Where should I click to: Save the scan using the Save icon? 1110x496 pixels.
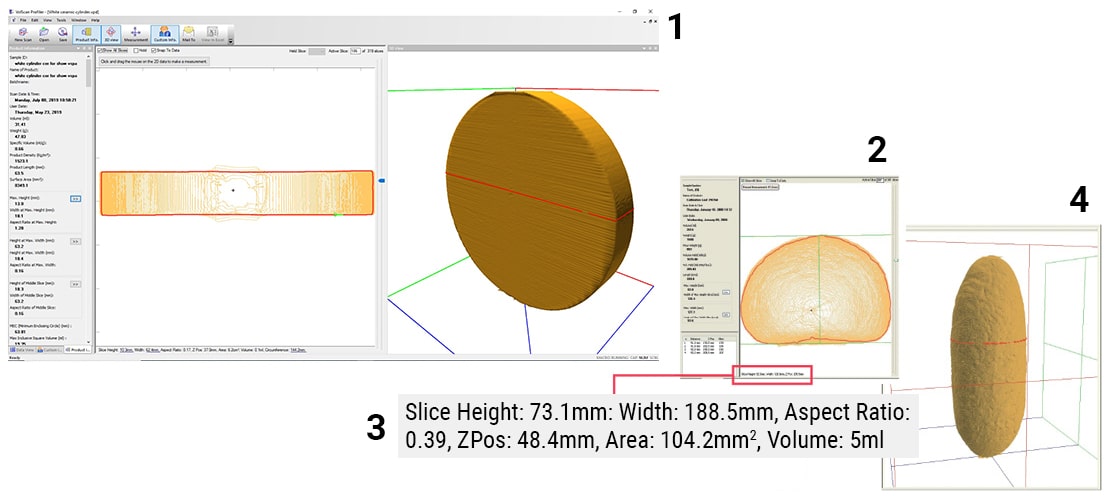[63, 34]
